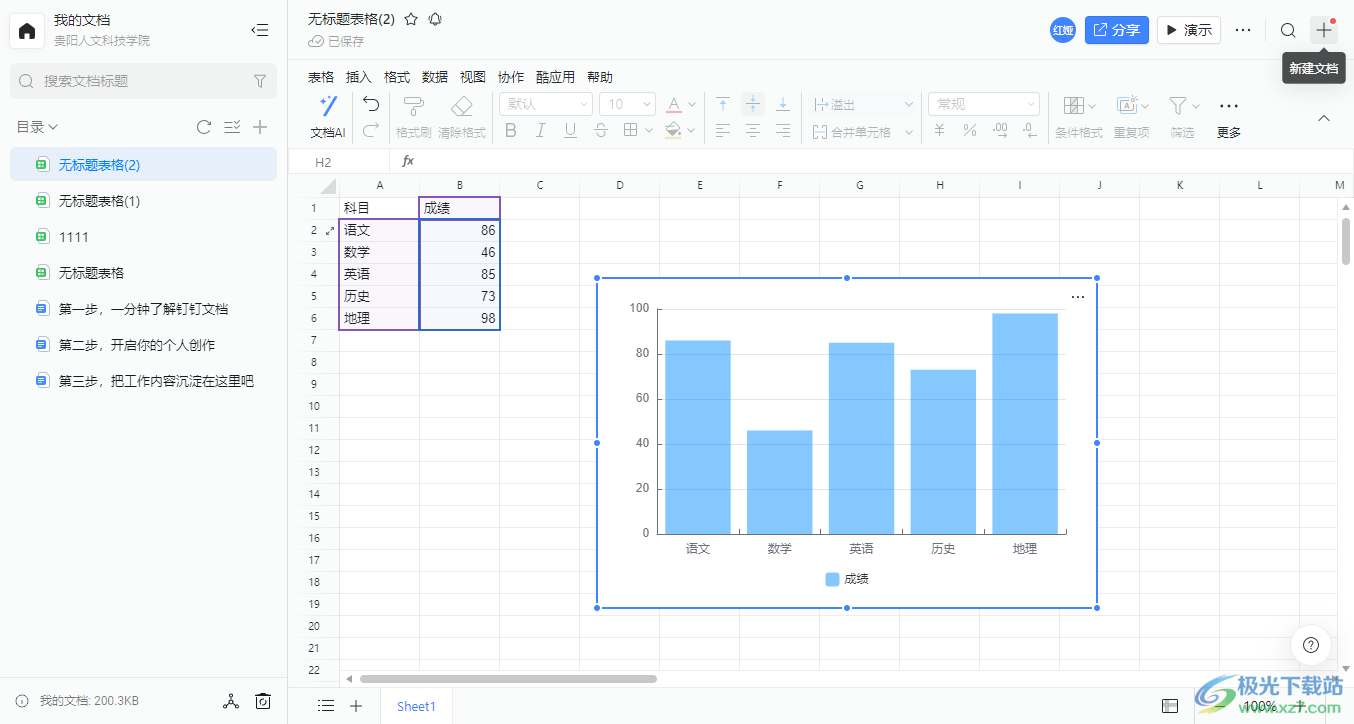Open the 插入 menu
This screenshot has width=1354, height=724.
[x=359, y=77]
